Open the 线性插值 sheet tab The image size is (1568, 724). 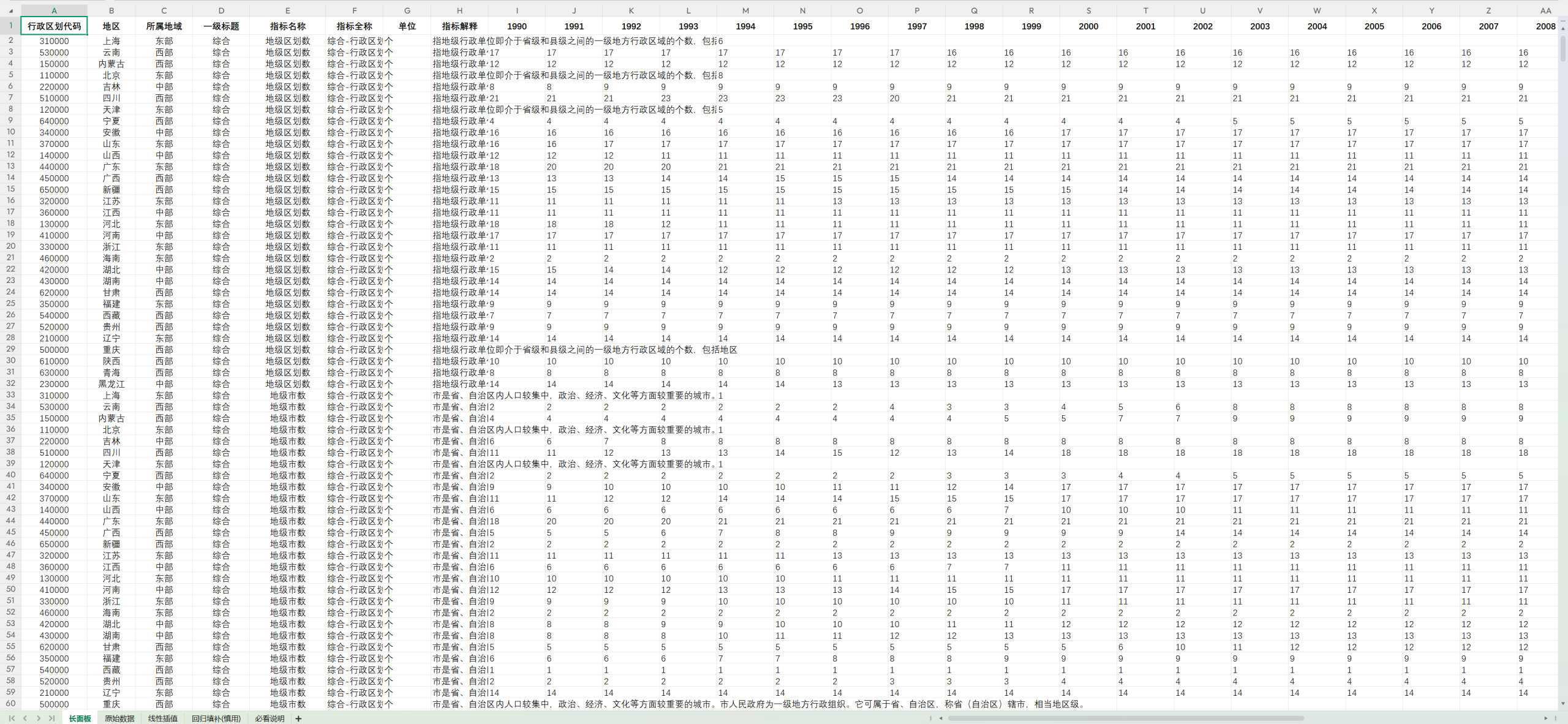(x=162, y=718)
